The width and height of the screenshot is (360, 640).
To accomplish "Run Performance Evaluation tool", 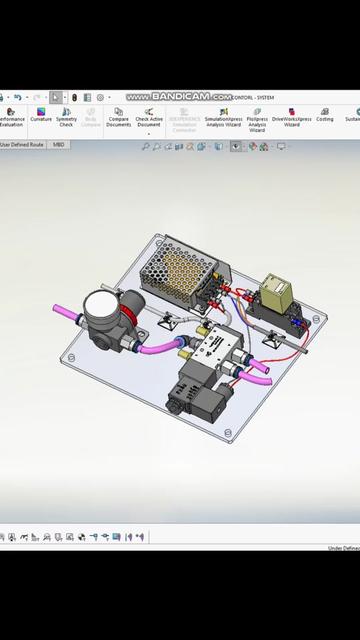I will [x=11, y=118].
